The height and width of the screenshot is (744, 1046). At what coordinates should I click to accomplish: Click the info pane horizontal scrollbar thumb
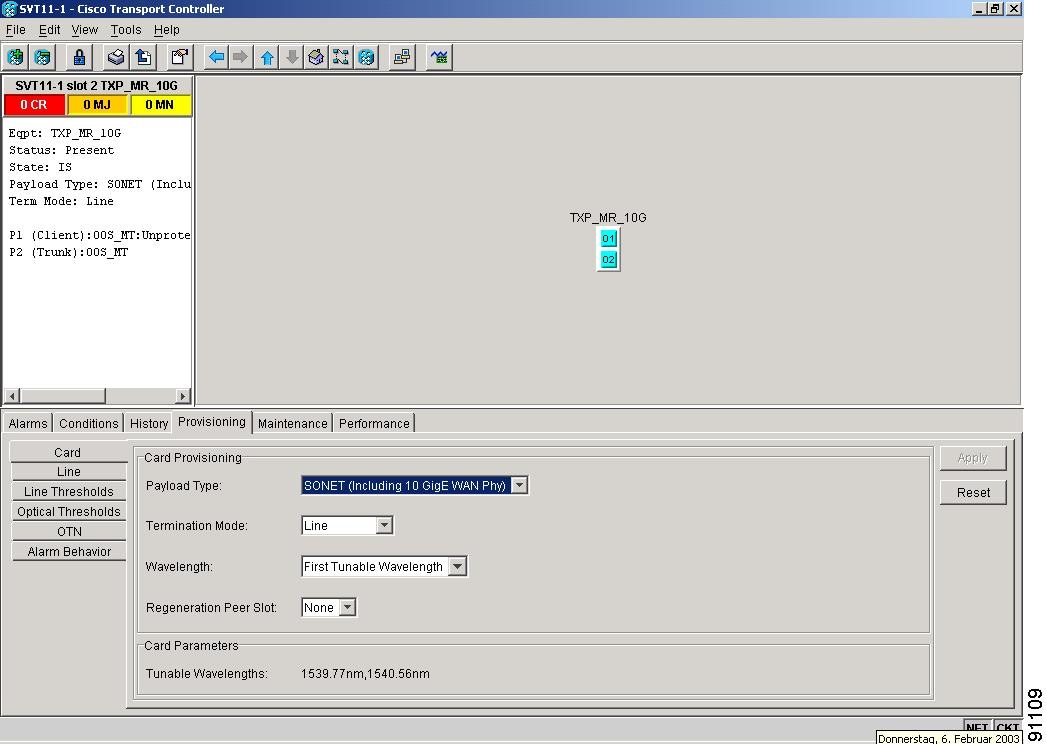click(63, 396)
